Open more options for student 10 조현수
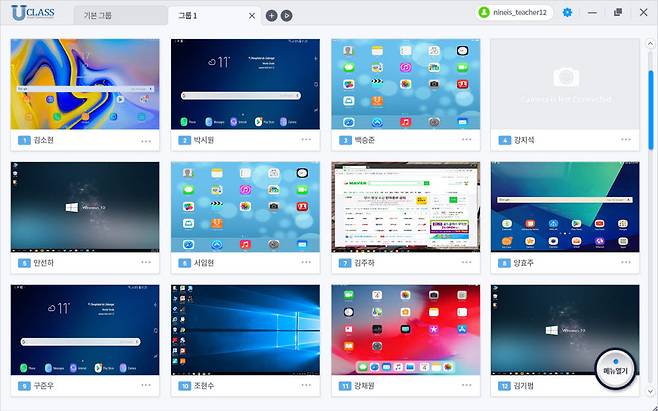The height and width of the screenshot is (411, 658). coord(306,385)
